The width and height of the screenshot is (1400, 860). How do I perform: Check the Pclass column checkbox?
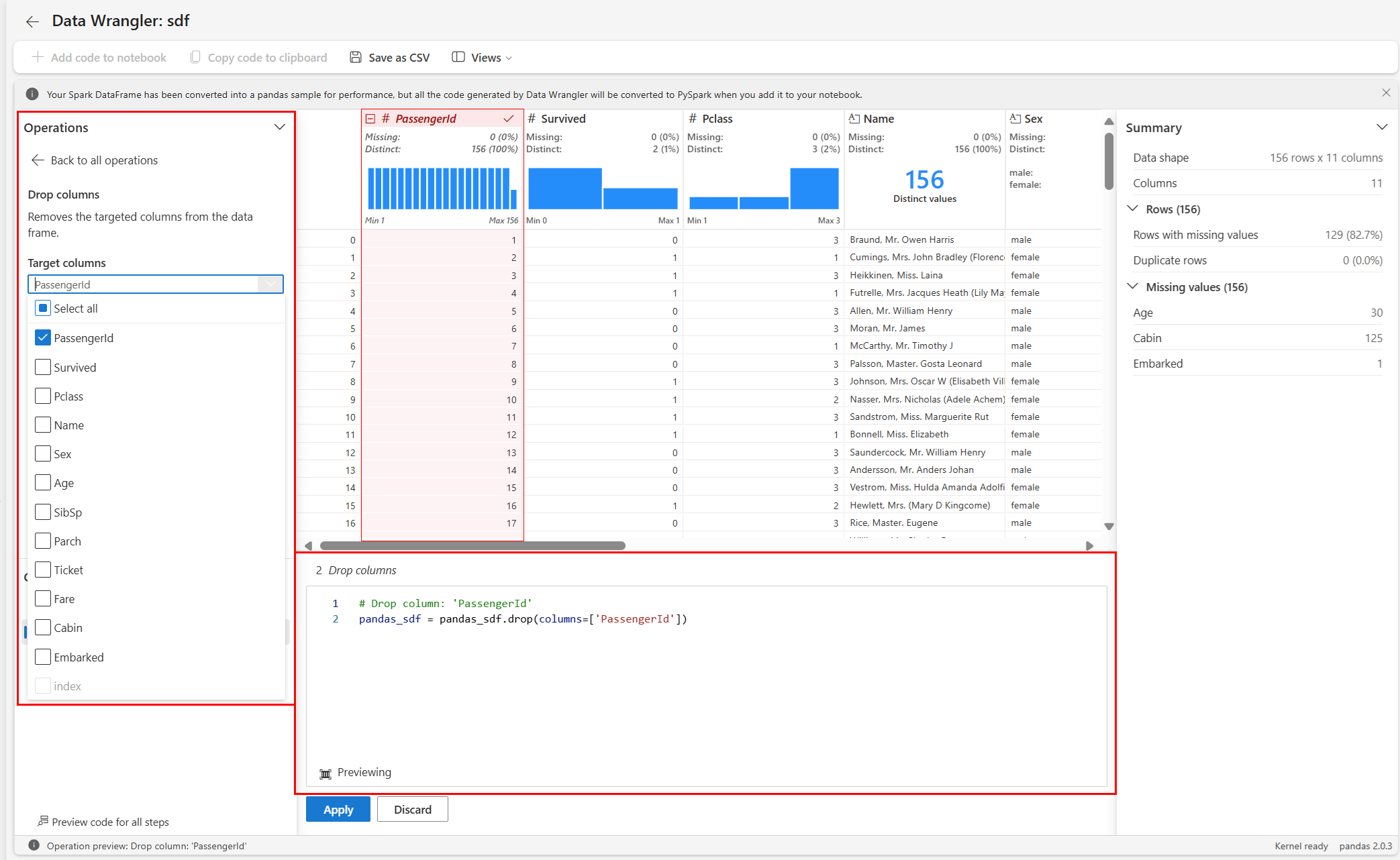click(x=43, y=396)
